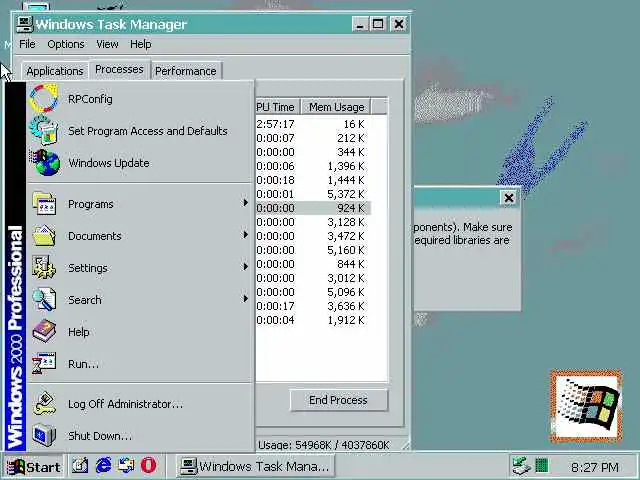Screen dimensions: 640x480
Task: Switch to the Applications tab
Action: pyautogui.click(x=55, y=71)
